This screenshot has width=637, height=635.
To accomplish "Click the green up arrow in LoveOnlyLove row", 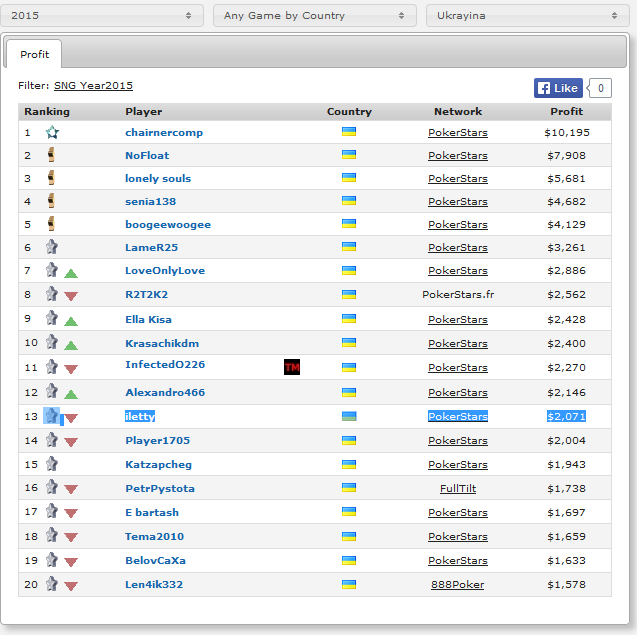I will point(71,273).
